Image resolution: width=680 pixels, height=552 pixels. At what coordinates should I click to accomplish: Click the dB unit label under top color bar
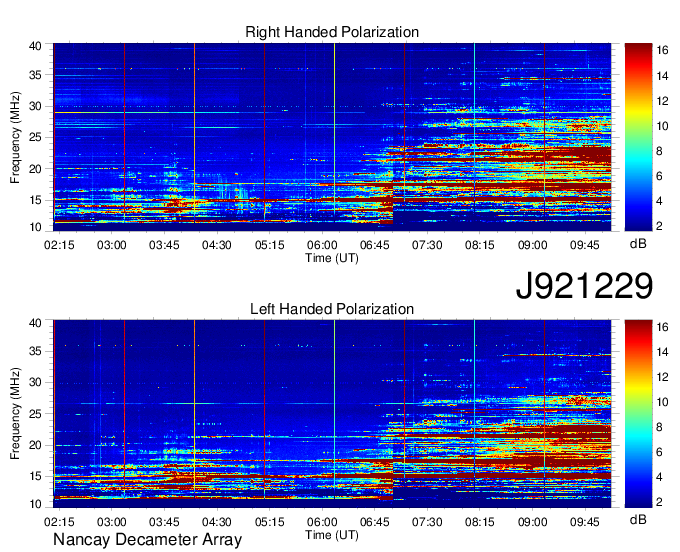[x=638, y=244]
